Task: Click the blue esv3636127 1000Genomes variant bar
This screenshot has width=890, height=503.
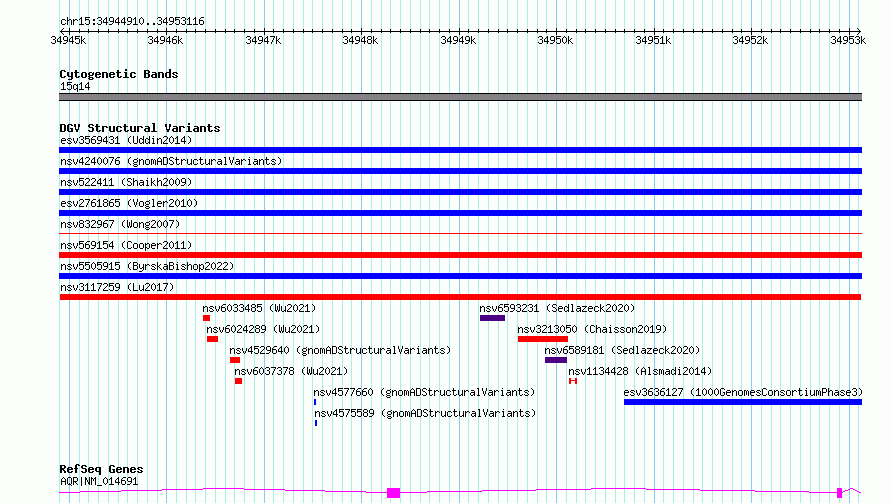Action: (x=743, y=402)
